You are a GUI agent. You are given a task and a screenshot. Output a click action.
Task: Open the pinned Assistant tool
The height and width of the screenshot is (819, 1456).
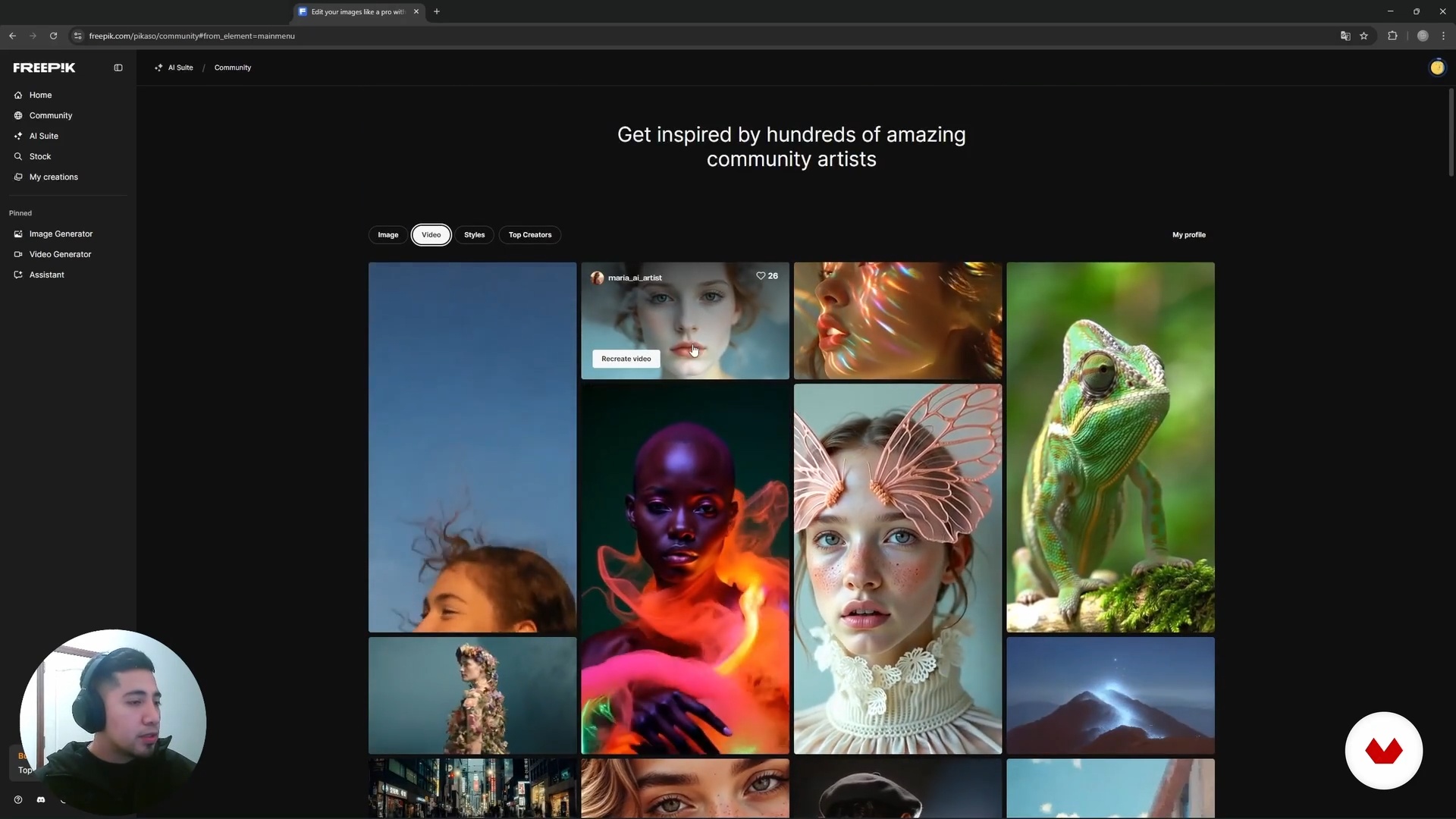tap(46, 275)
